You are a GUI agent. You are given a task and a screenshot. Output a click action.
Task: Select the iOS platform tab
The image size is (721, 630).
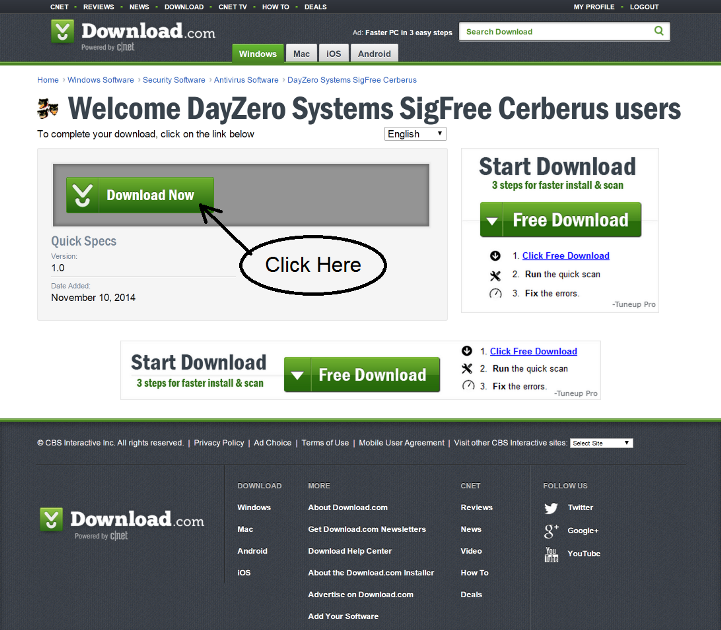point(333,53)
